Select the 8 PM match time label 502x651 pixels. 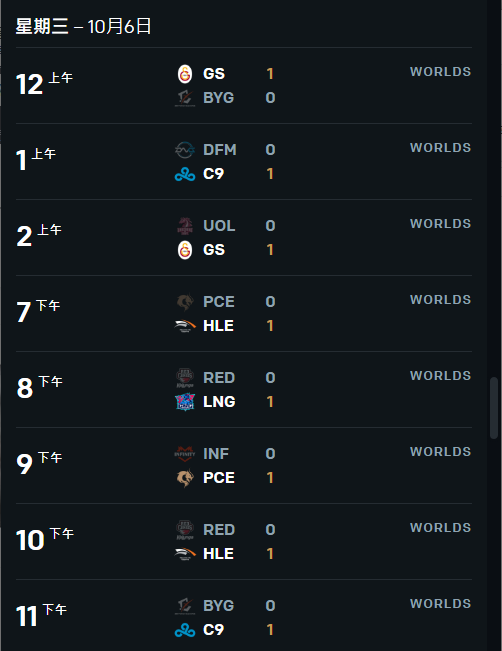(x=39, y=386)
